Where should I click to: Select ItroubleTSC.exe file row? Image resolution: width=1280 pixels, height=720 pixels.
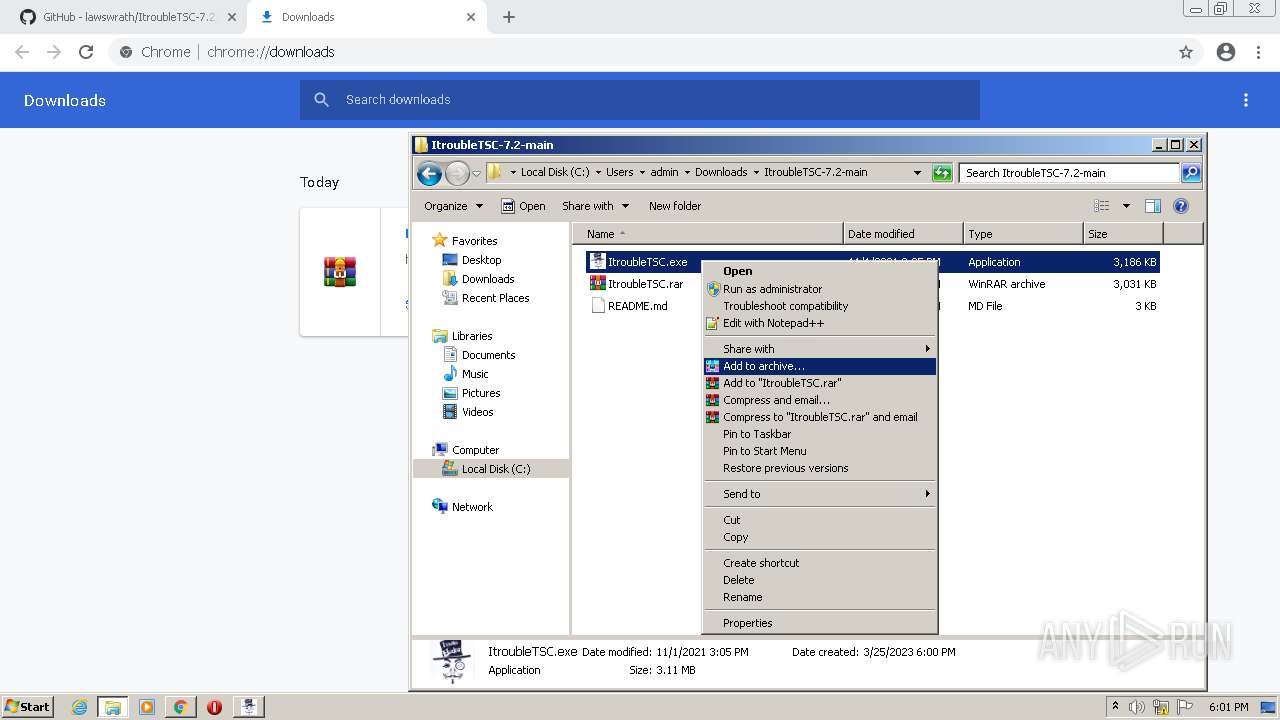click(x=873, y=262)
